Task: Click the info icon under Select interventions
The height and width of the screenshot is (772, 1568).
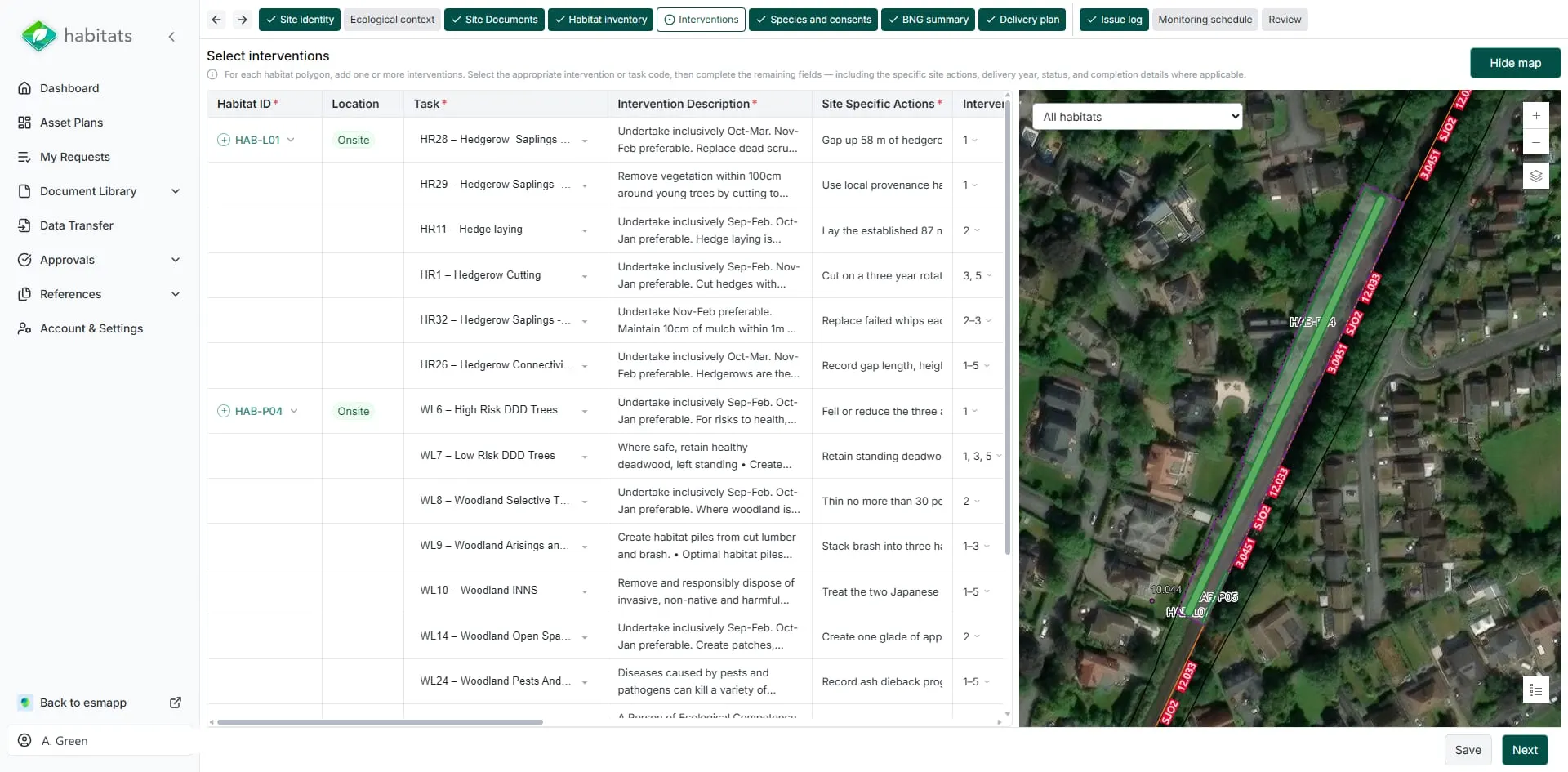Action: coord(213,74)
